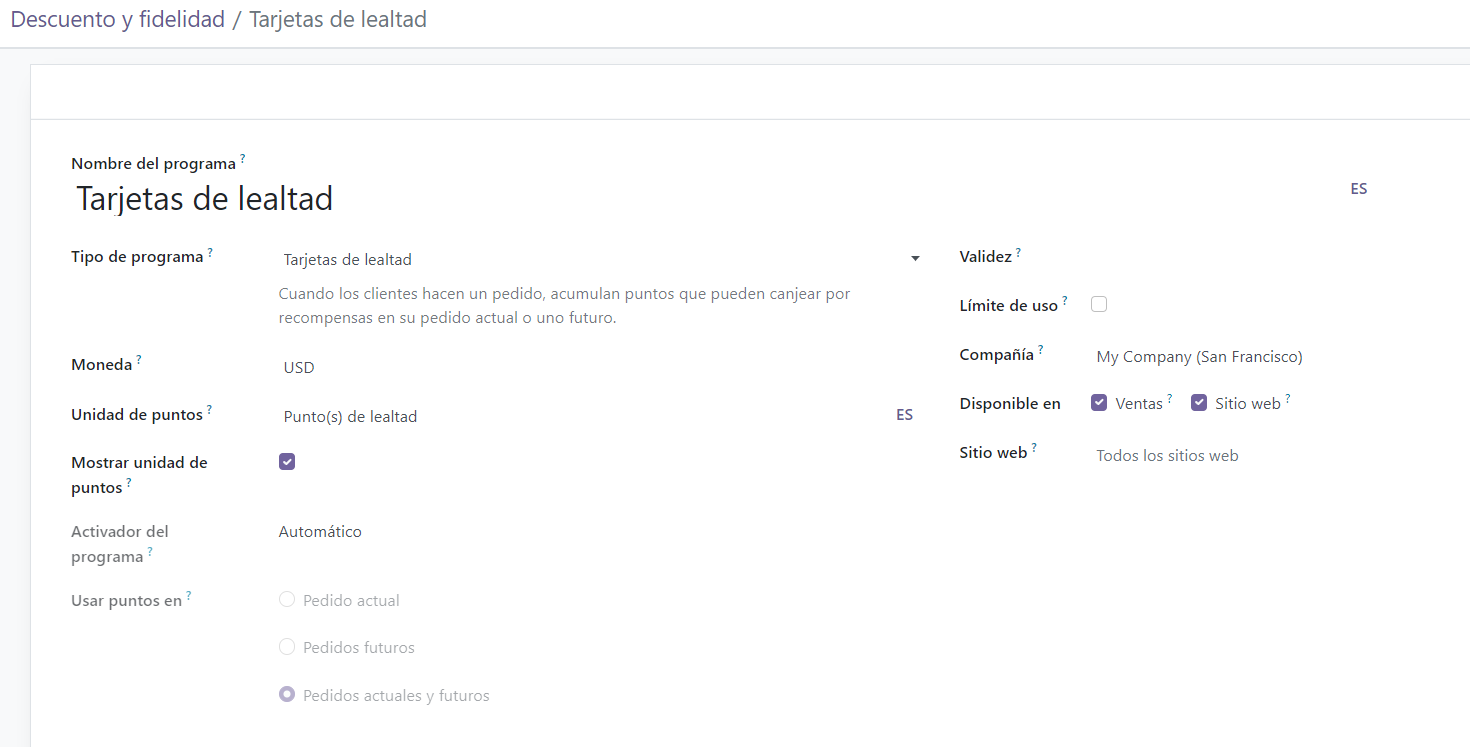Click help icon beside Usar puntos en

click(x=188, y=596)
